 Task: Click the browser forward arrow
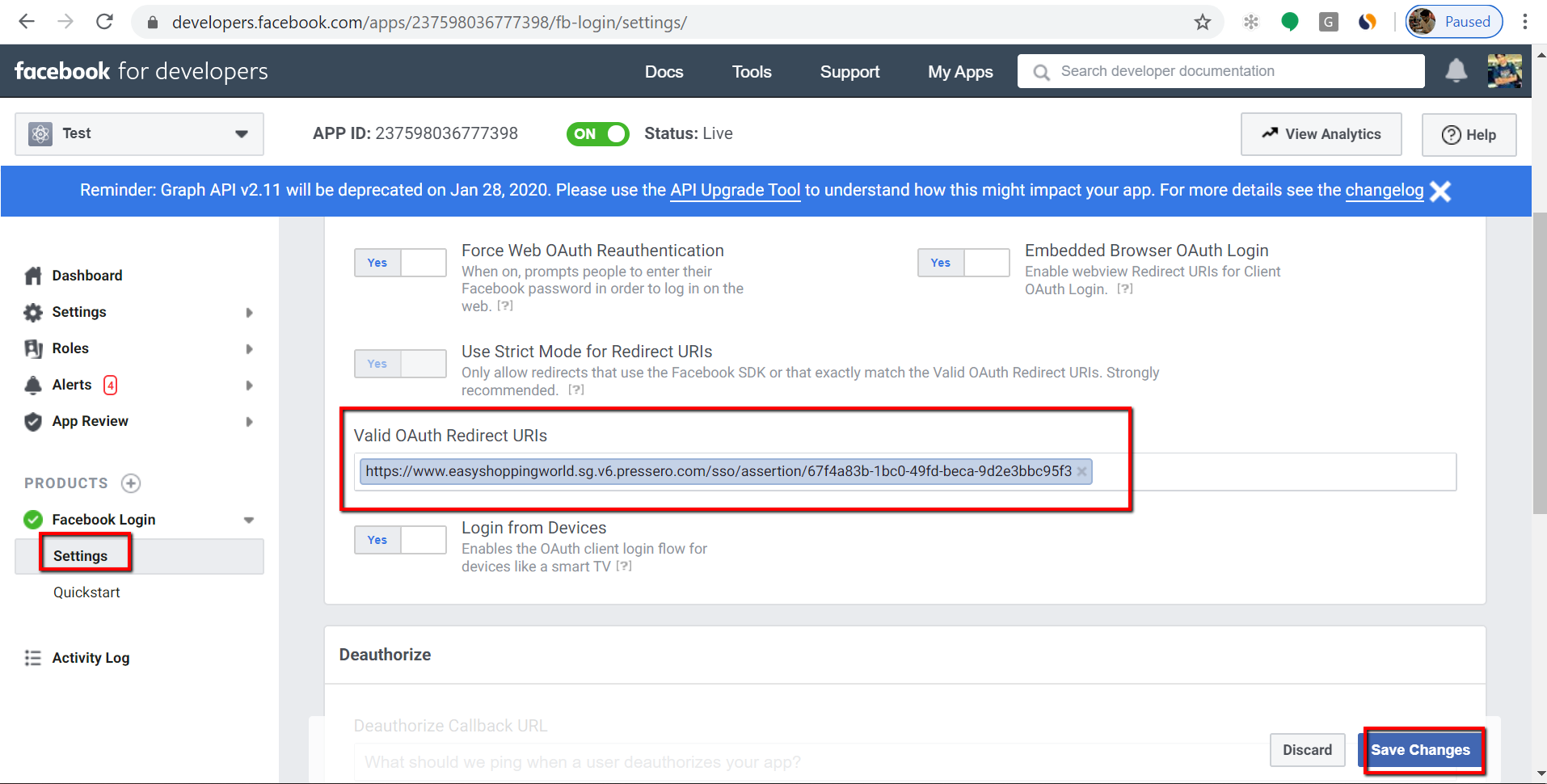tap(65, 22)
